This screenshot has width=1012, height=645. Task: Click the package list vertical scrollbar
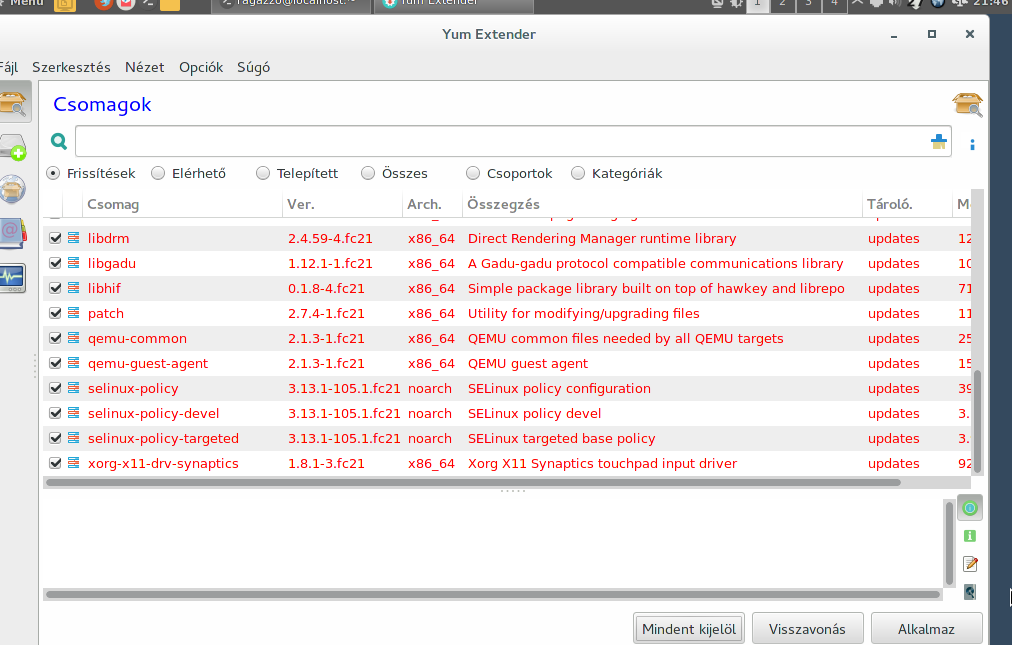click(977, 422)
